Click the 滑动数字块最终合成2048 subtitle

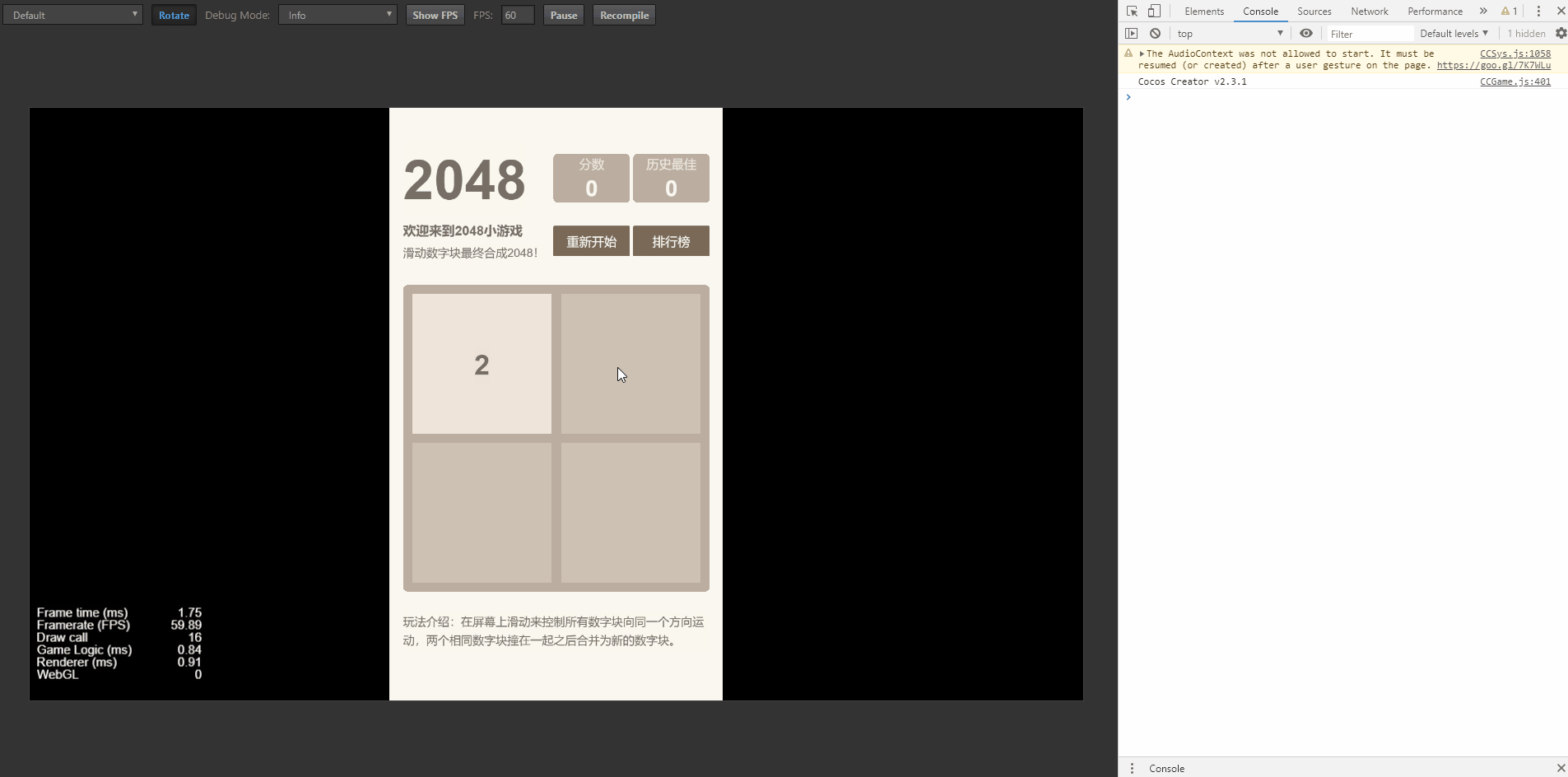coord(470,253)
